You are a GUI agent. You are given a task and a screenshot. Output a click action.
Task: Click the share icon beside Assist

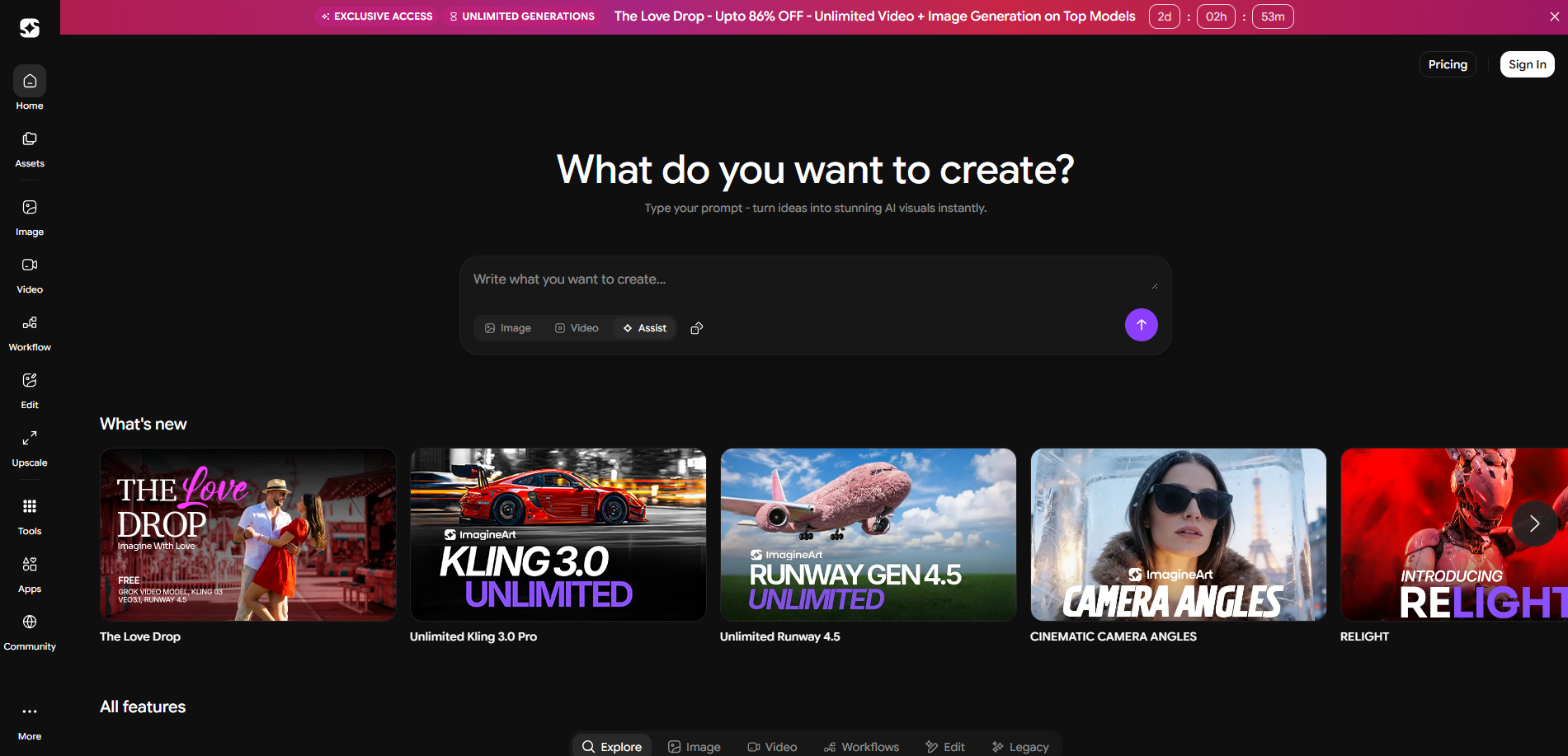[697, 328]
